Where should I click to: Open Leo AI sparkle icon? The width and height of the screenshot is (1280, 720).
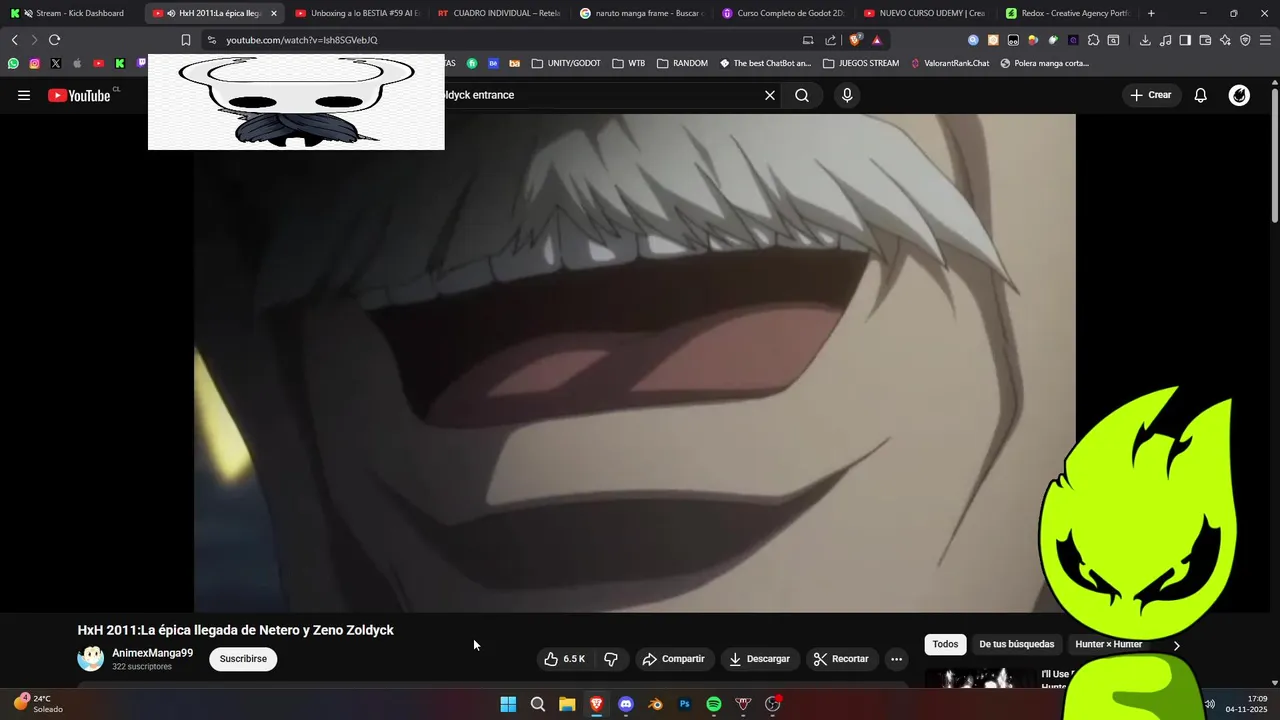[x=1225, y=40]
